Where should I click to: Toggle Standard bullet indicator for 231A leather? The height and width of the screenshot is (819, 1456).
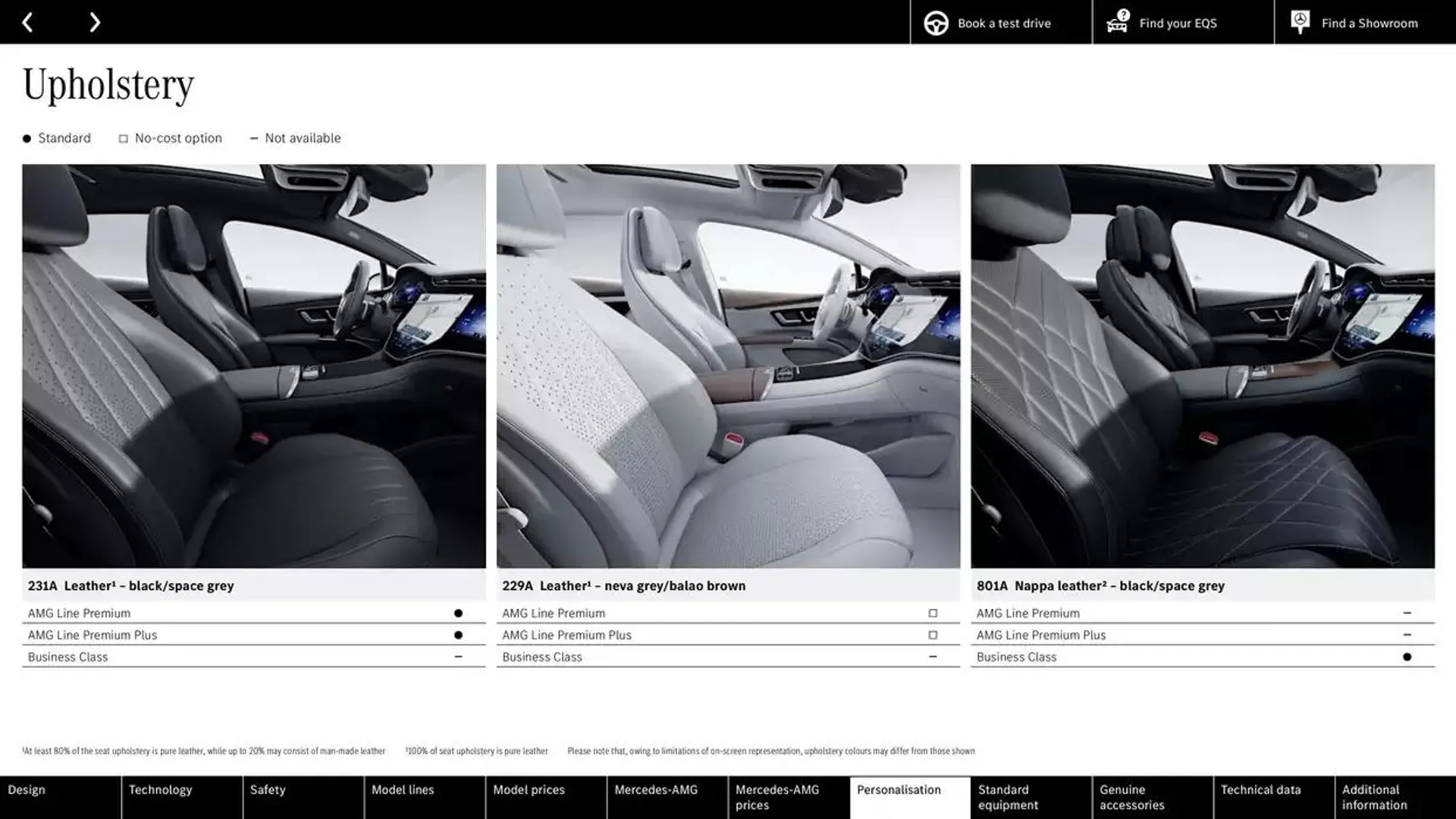(457, 612)
